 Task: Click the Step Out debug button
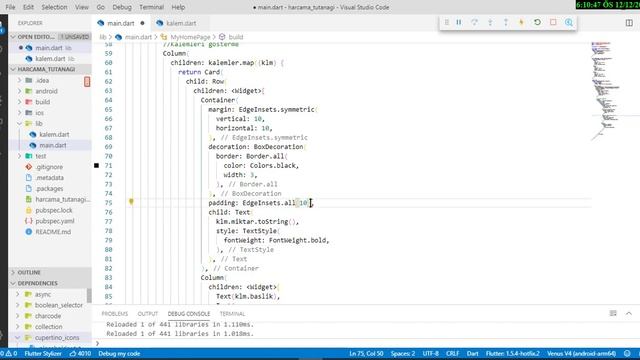click(506, 22)
